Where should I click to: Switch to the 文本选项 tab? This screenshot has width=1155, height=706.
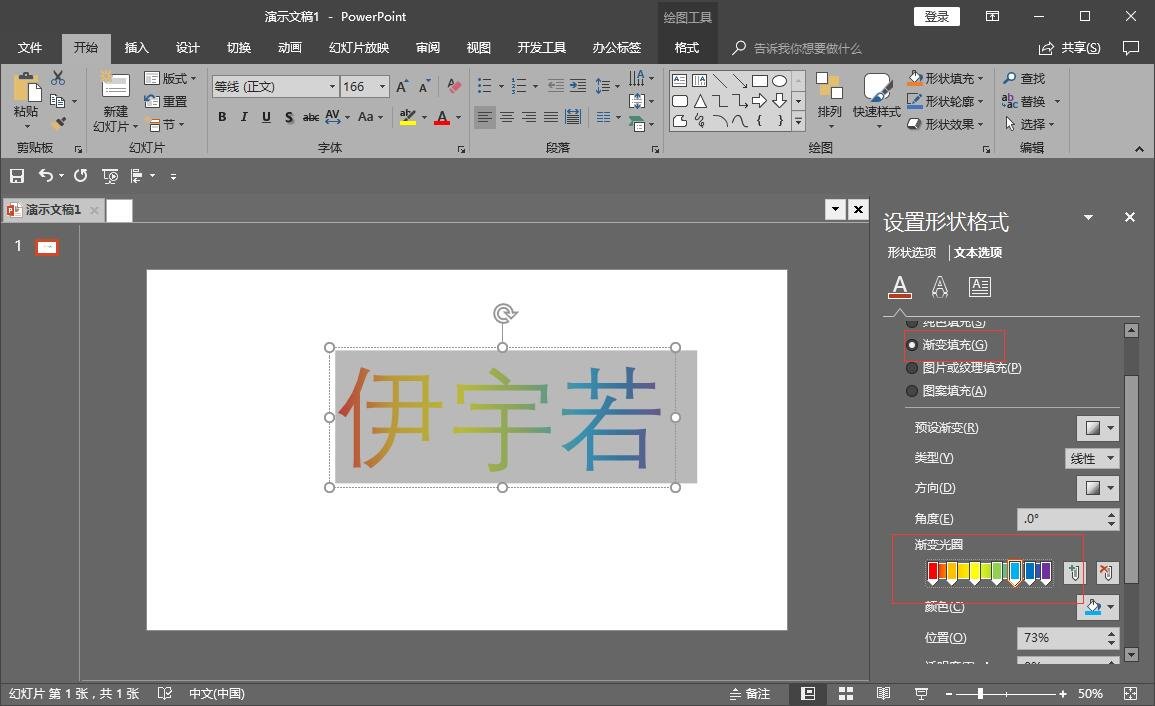click(x=977, y=252)
